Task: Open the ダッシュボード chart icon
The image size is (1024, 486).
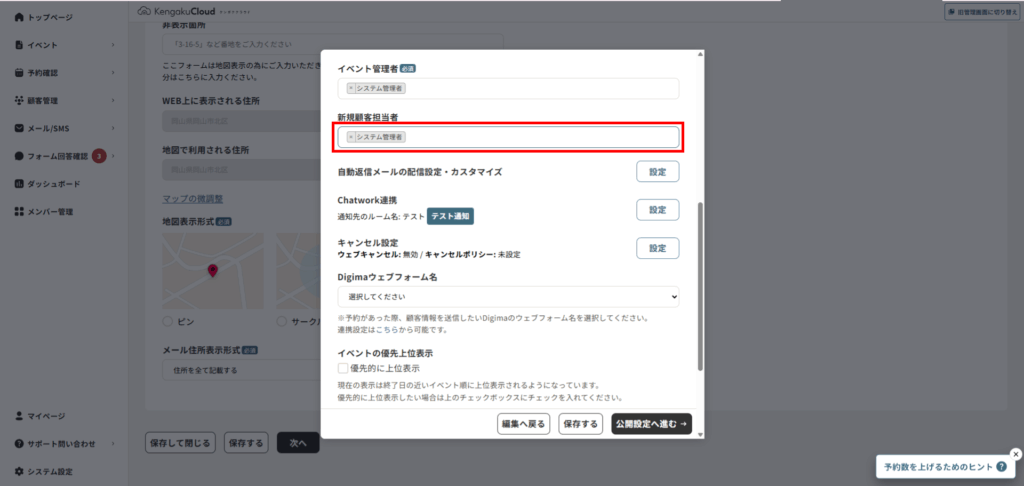Action: pyautogui.click(x=19, y=184)
